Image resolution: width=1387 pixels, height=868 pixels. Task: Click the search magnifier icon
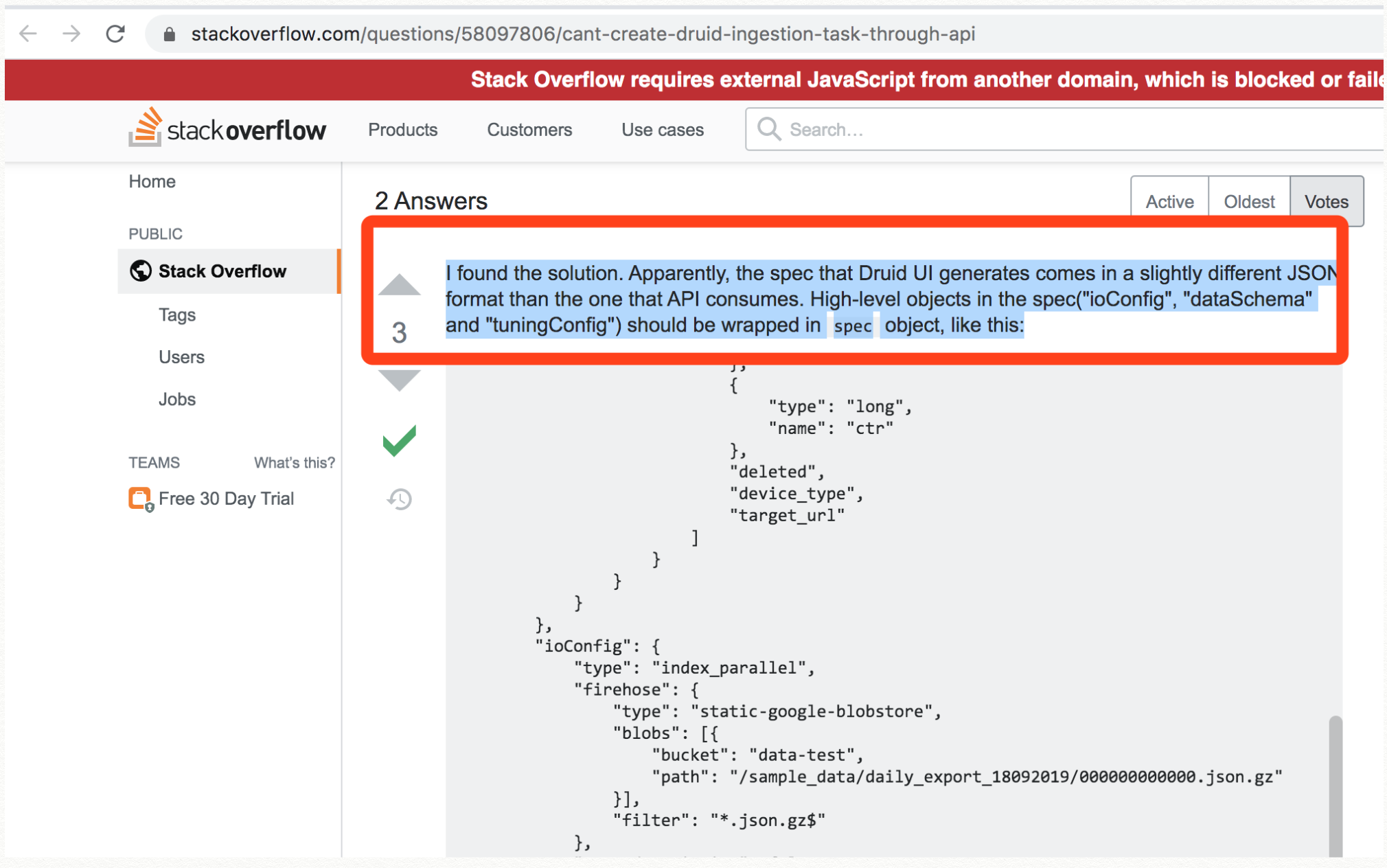(768, 129)
